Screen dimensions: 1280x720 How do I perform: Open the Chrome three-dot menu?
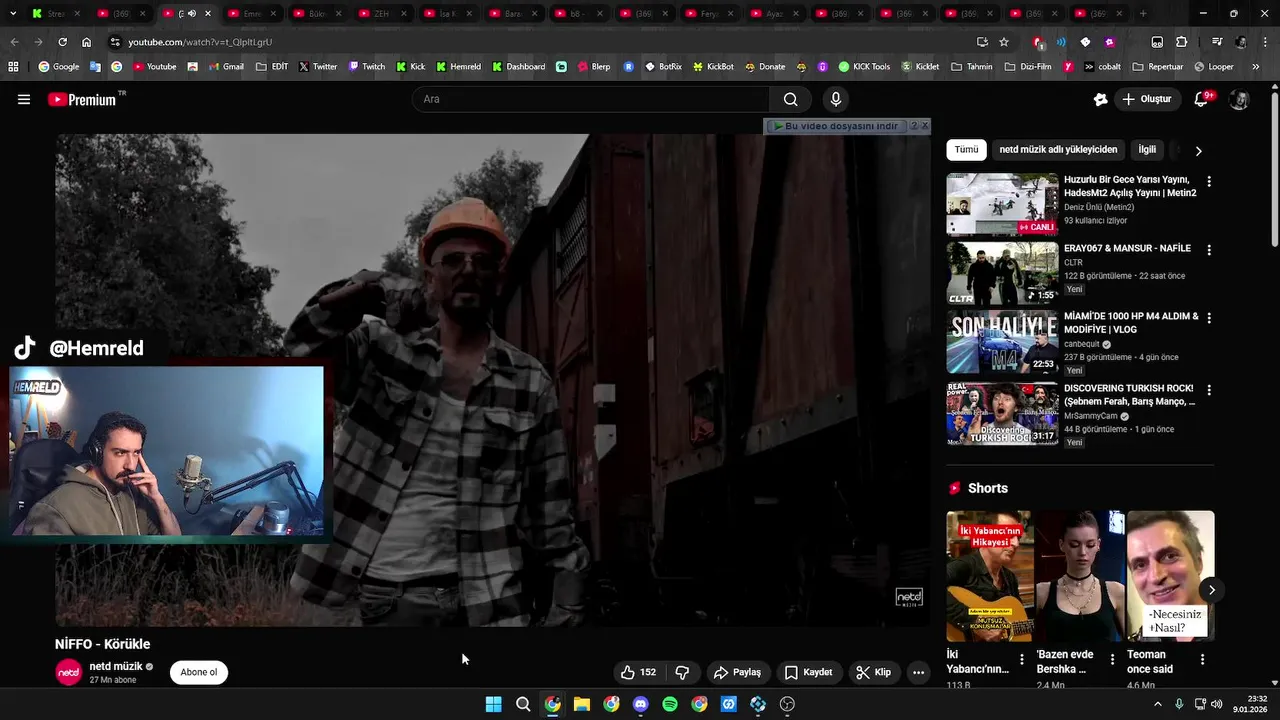(x=1267, y=42)
